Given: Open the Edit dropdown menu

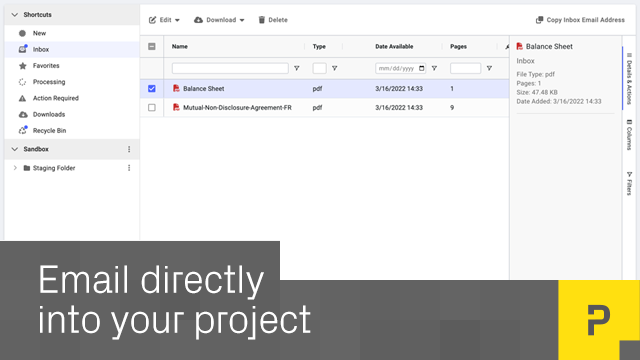Looking at the screenshot, I should pos(164,20).
